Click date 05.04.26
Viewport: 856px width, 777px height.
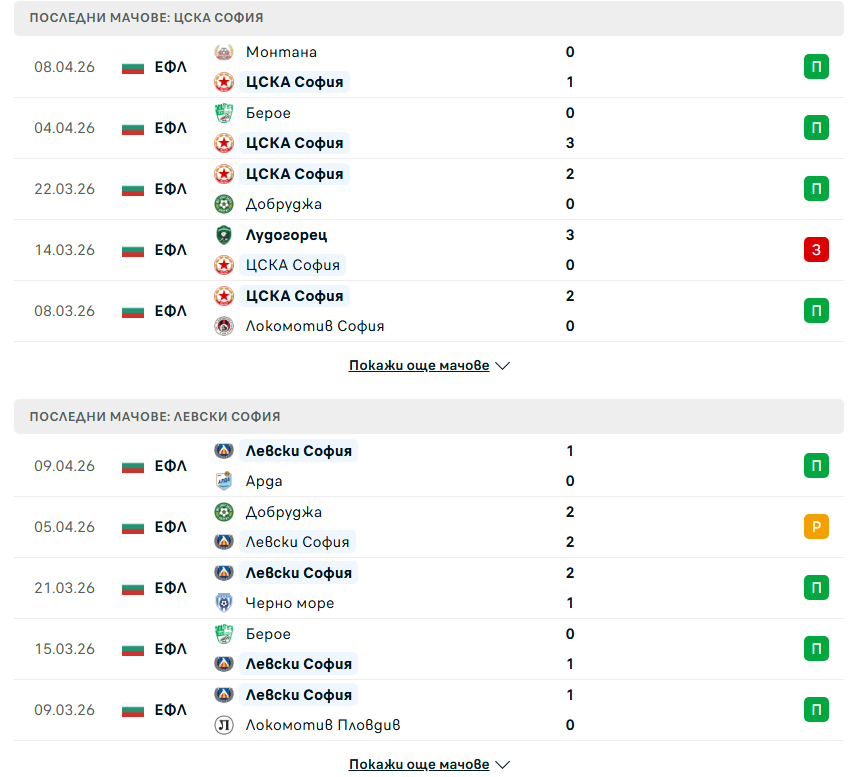(x=64, y=527)
